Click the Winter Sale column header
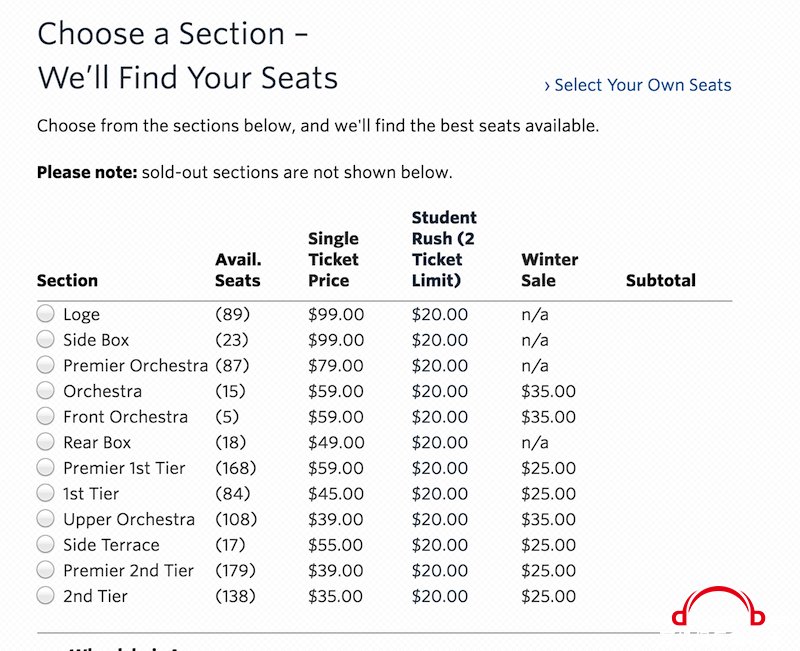This screenshot has height=651, width=800. click(549, 270)
